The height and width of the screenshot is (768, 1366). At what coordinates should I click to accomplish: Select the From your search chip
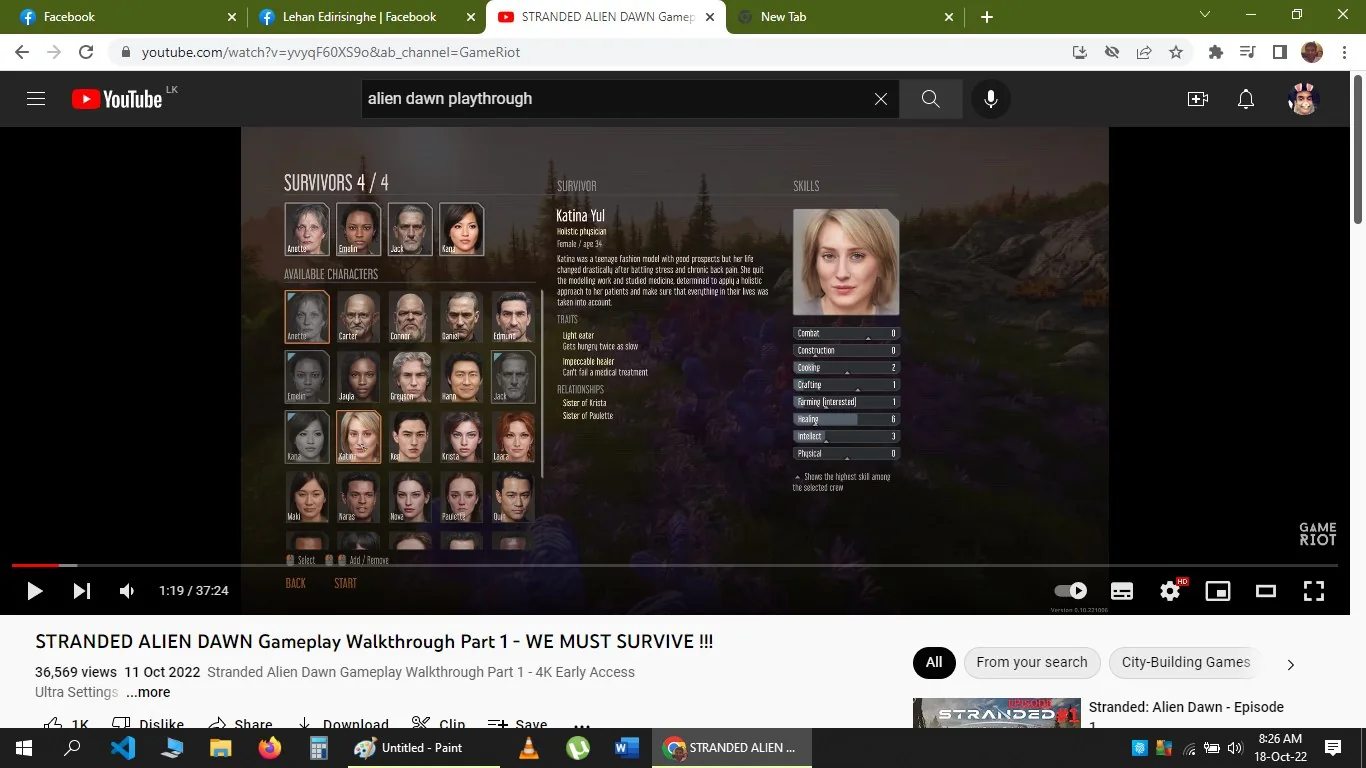coord(1032,662)
